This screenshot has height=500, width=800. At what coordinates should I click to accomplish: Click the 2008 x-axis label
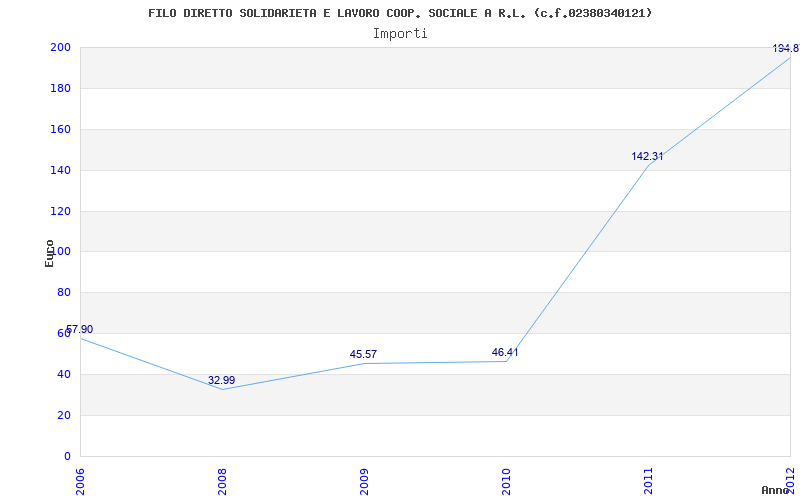tap(222, 482)
